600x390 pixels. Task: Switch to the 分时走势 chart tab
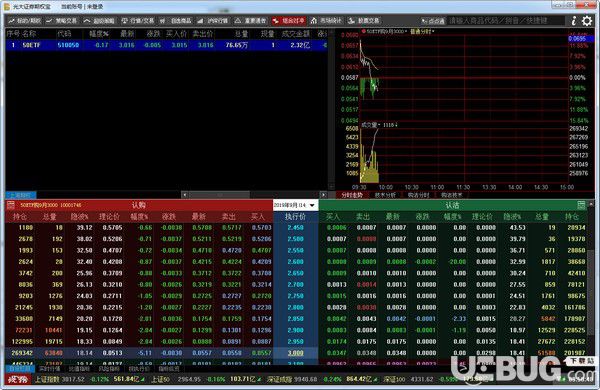pyautogui.click(x=352, y=195)
